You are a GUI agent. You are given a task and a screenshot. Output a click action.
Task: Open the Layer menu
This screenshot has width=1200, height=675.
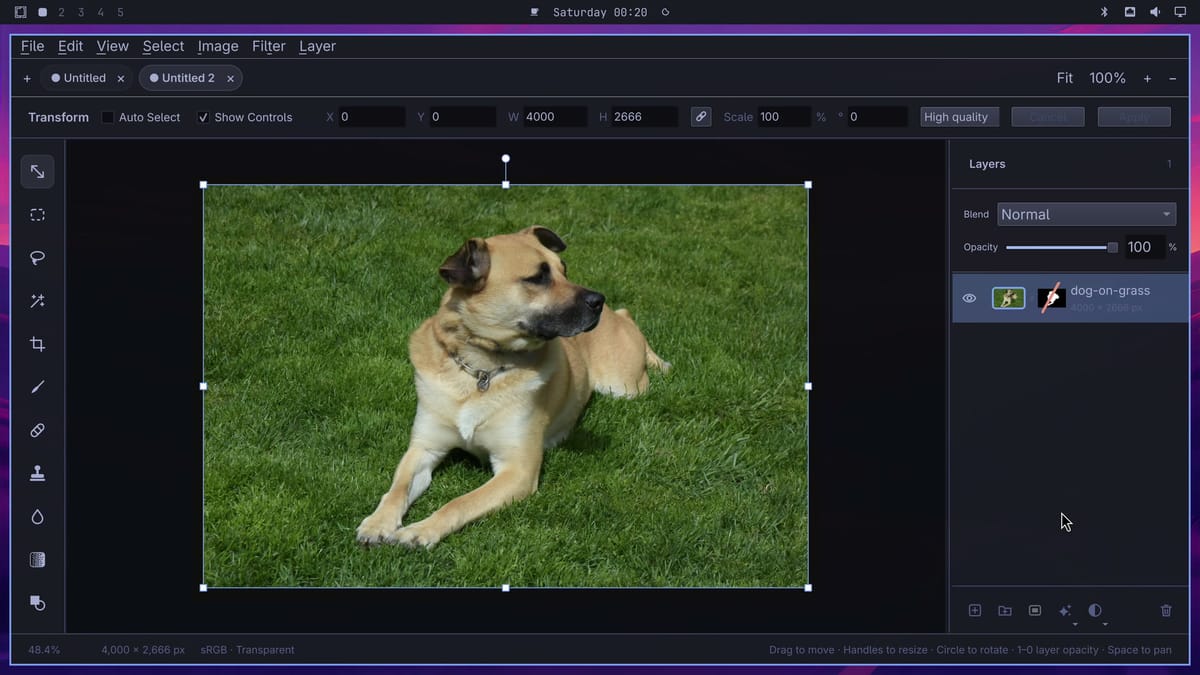[317, 46]
